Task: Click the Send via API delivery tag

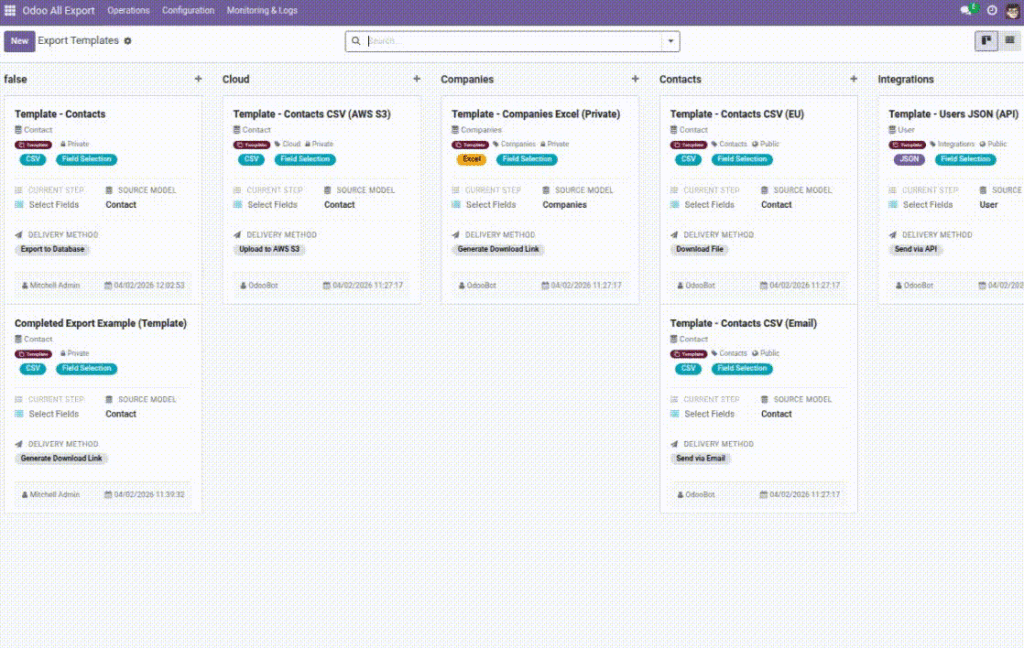Action: click(x=916, y=250)
